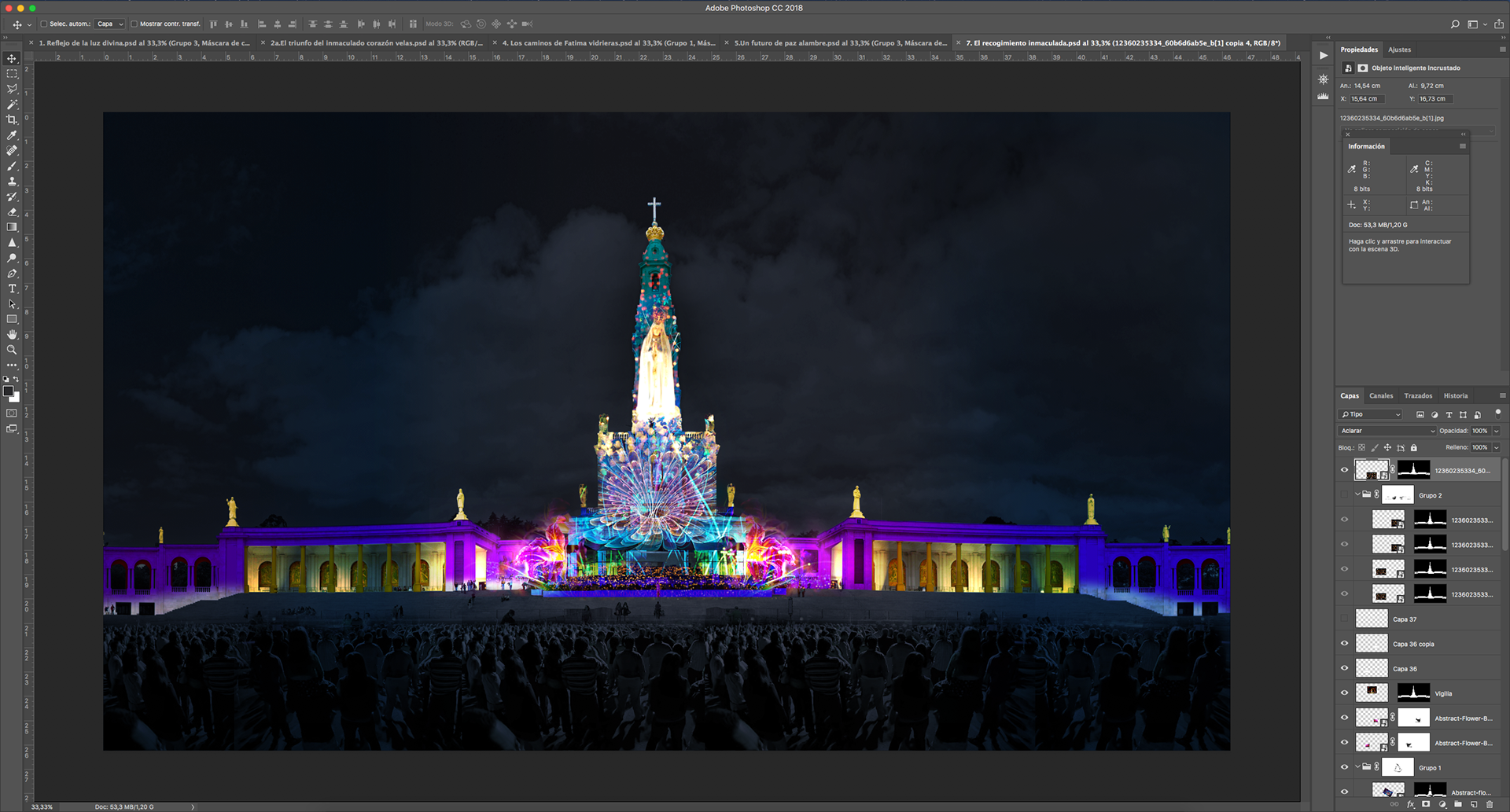
Task: Open tab 5.Un futuro de paz alambre.psd
Action: coord(841,43)
